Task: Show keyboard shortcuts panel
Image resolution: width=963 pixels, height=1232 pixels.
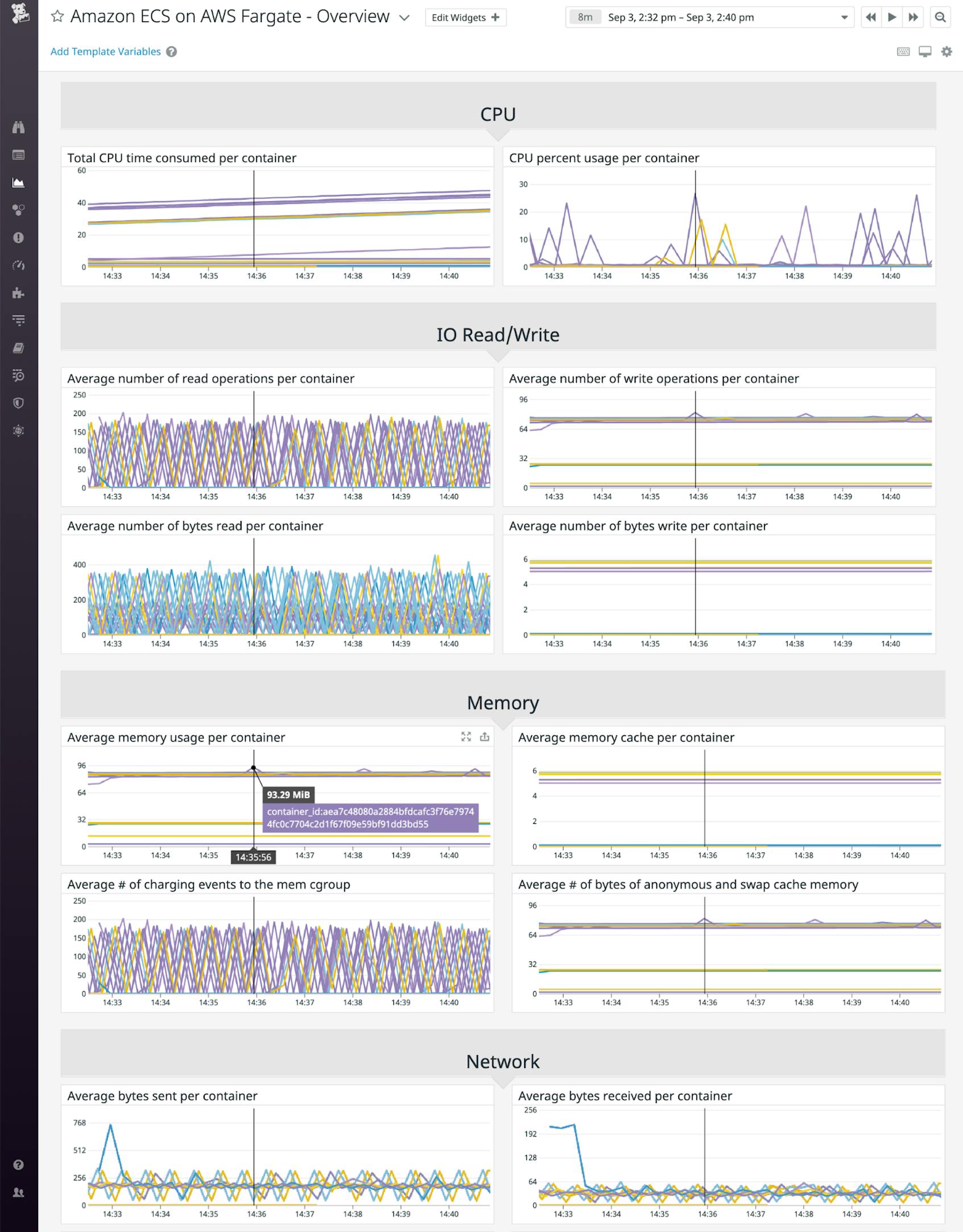Action: point(903,51)
